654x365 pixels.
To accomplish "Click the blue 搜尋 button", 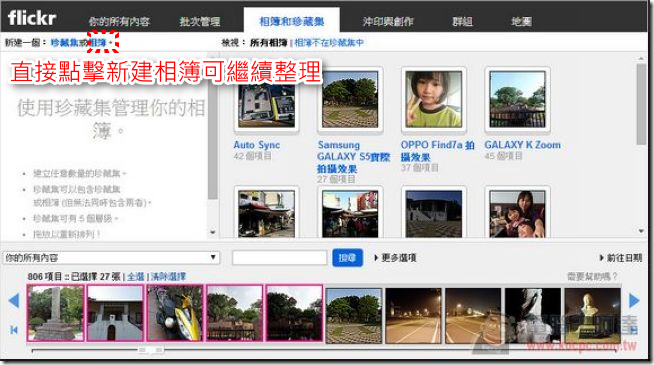I will pyautogui.click(x=347, y=258).
